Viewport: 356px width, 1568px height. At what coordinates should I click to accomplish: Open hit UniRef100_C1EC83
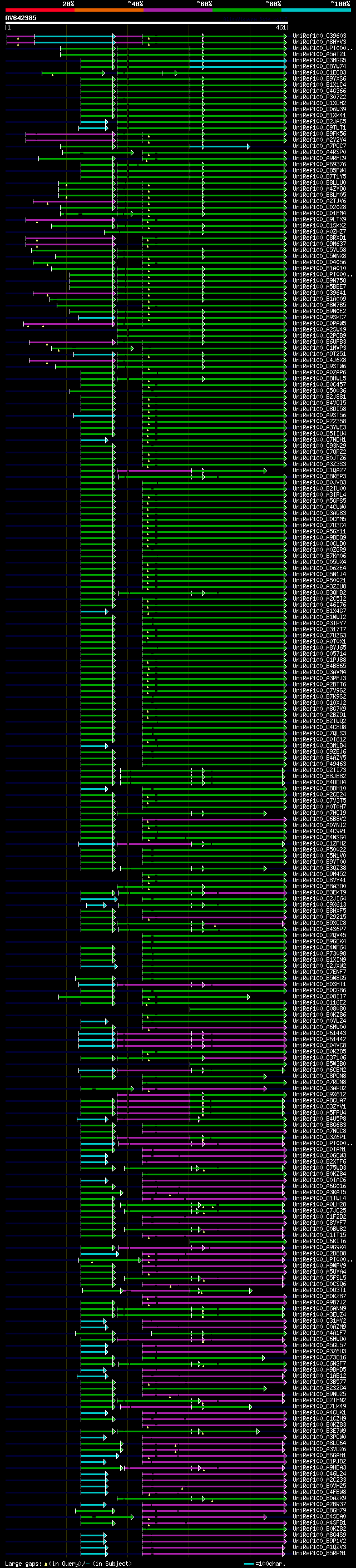coord(319,72)
